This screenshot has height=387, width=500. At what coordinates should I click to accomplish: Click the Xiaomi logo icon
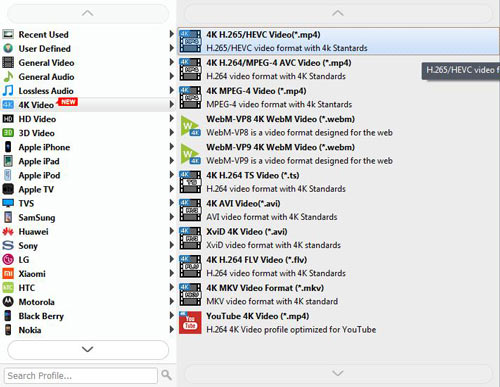pyautogui.click(x=8, y=273)
